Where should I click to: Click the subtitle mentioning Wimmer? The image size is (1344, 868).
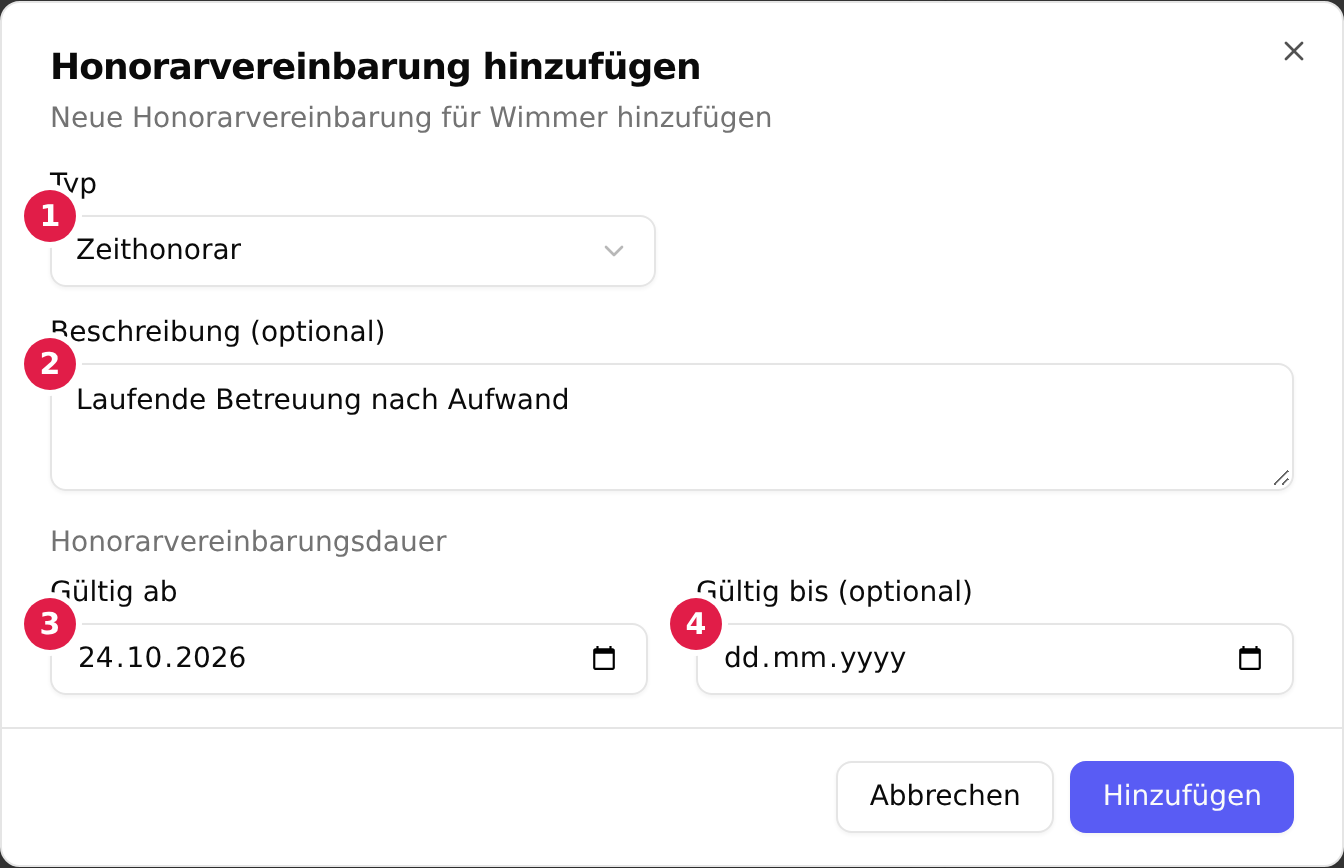[x=411, y=118]
